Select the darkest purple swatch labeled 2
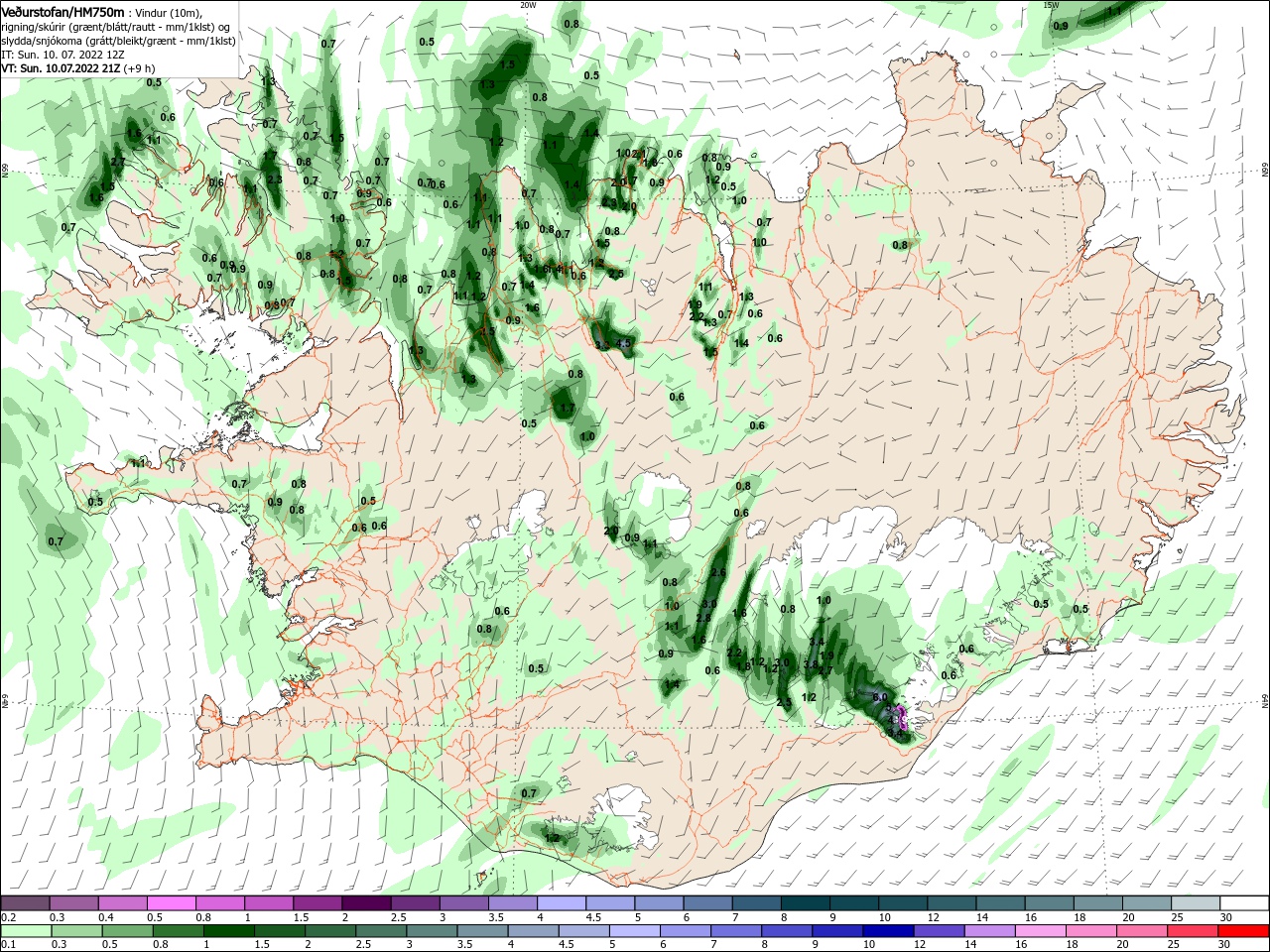 tap(366, 902)
